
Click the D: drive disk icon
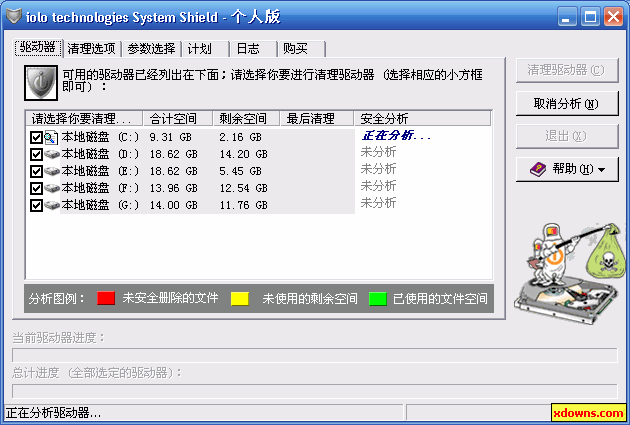click(x=52, y=154)
